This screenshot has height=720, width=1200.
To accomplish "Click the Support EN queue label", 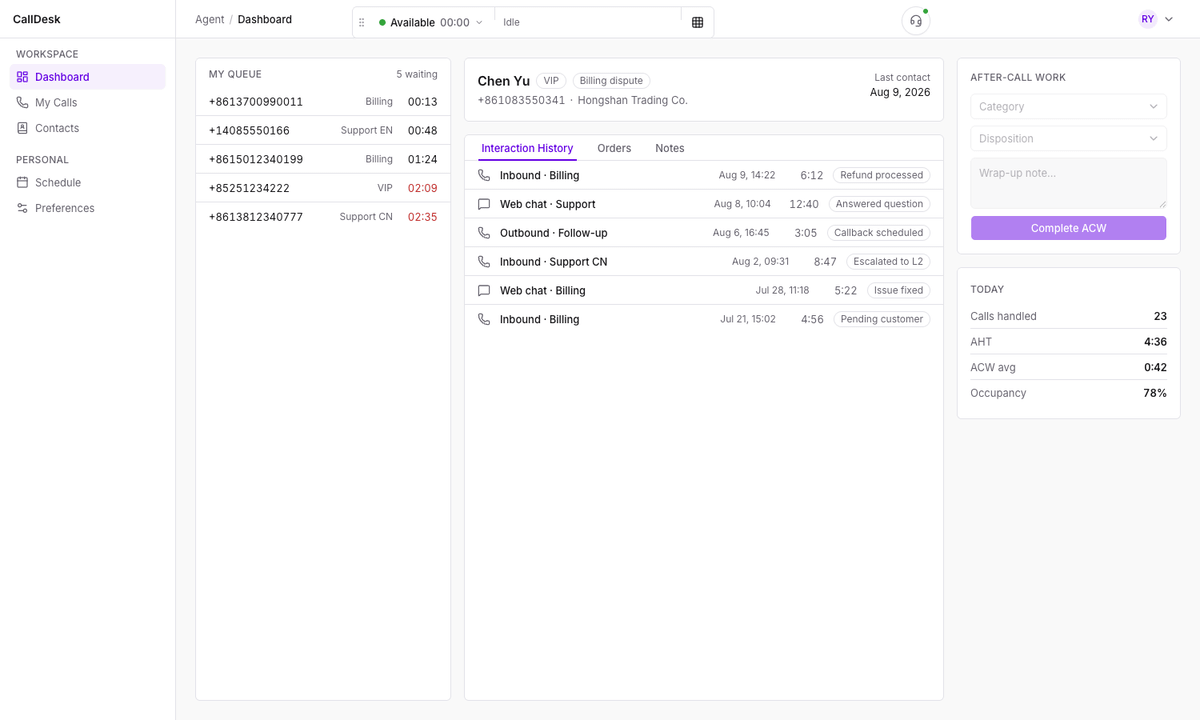I will [x=366, y=131].
